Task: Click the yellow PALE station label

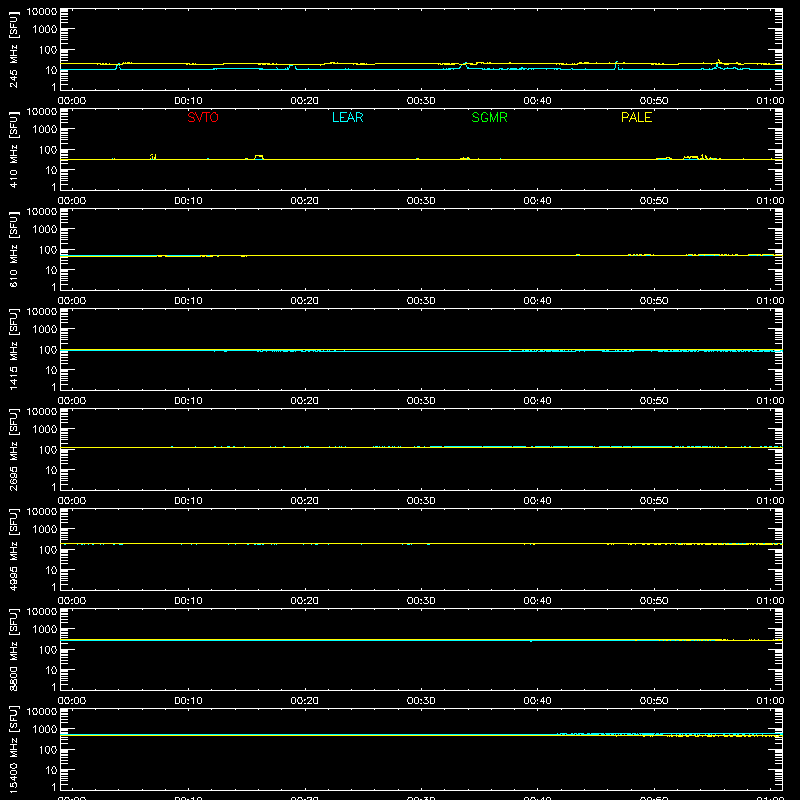Action: click(636, 117)
